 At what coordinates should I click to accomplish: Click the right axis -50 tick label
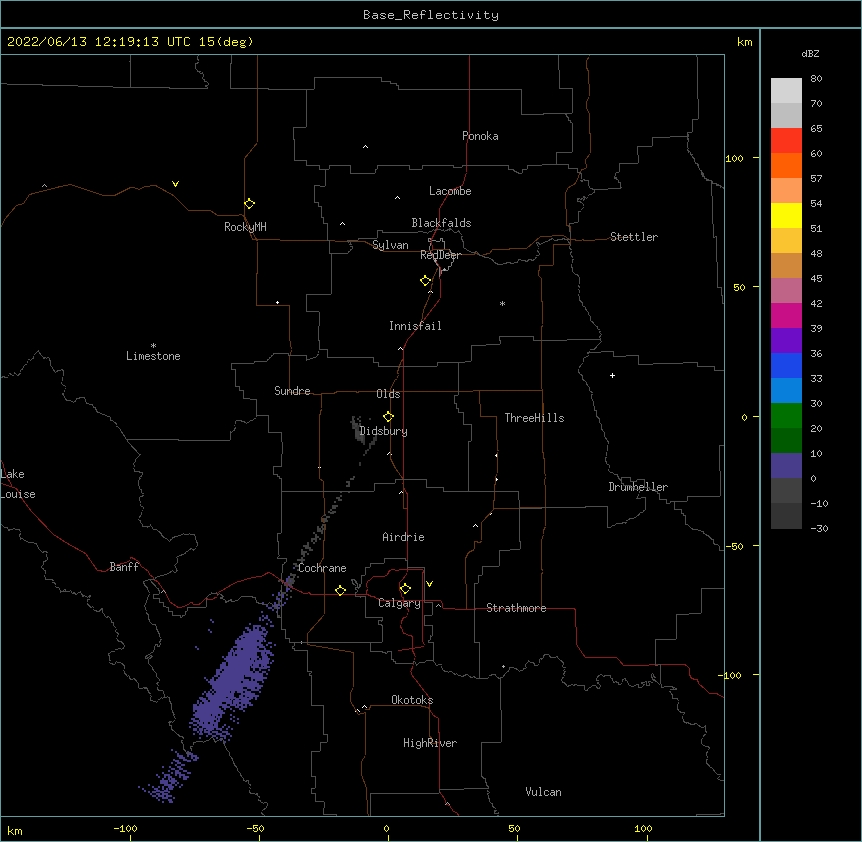[x=735, y=546]
